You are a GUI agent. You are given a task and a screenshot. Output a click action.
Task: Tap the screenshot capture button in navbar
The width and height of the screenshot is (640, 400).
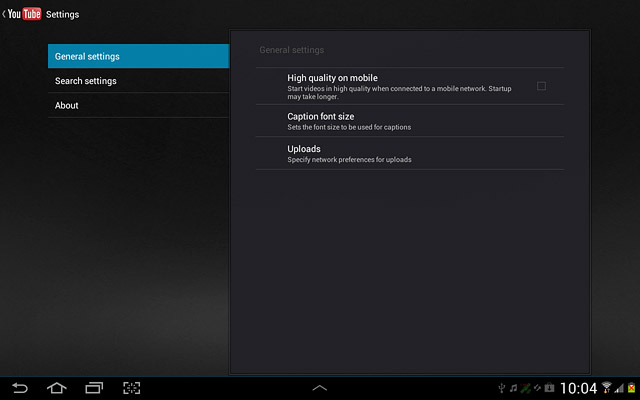(x=131, y=387)
